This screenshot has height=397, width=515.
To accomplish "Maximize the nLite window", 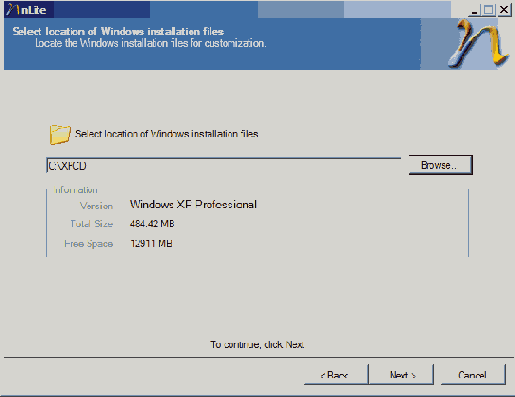I will [x=489, y=10].
